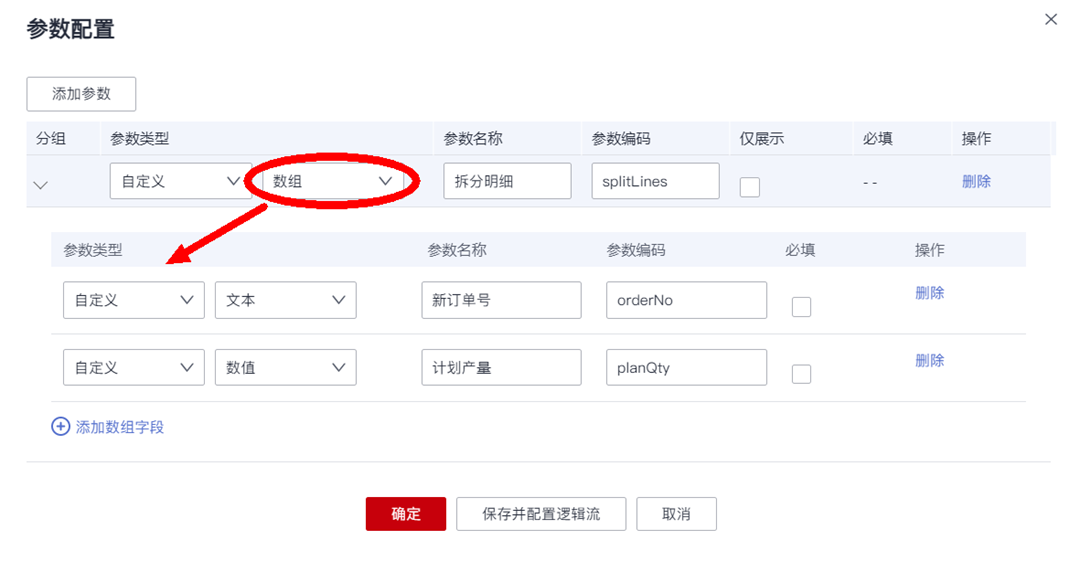Enable 必填 checkbox for orderNo row
This screenshot has height=561, width=1080.
(x=801, y=307)
